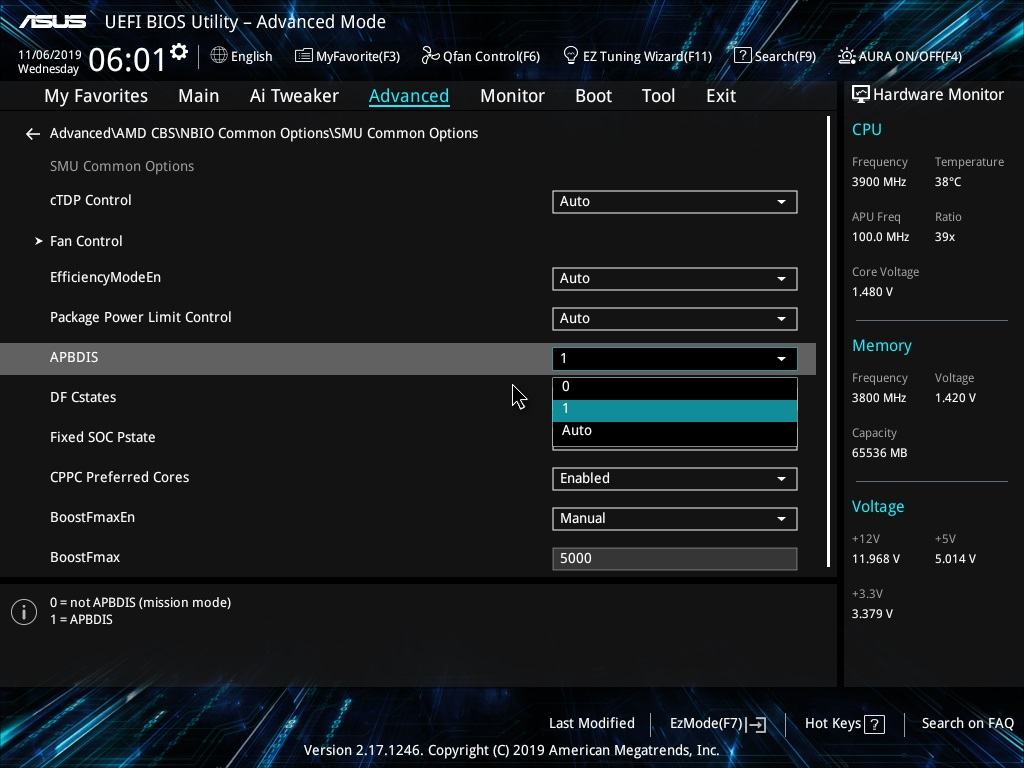Select the BoostFmax label

click(x=85, y=557)
